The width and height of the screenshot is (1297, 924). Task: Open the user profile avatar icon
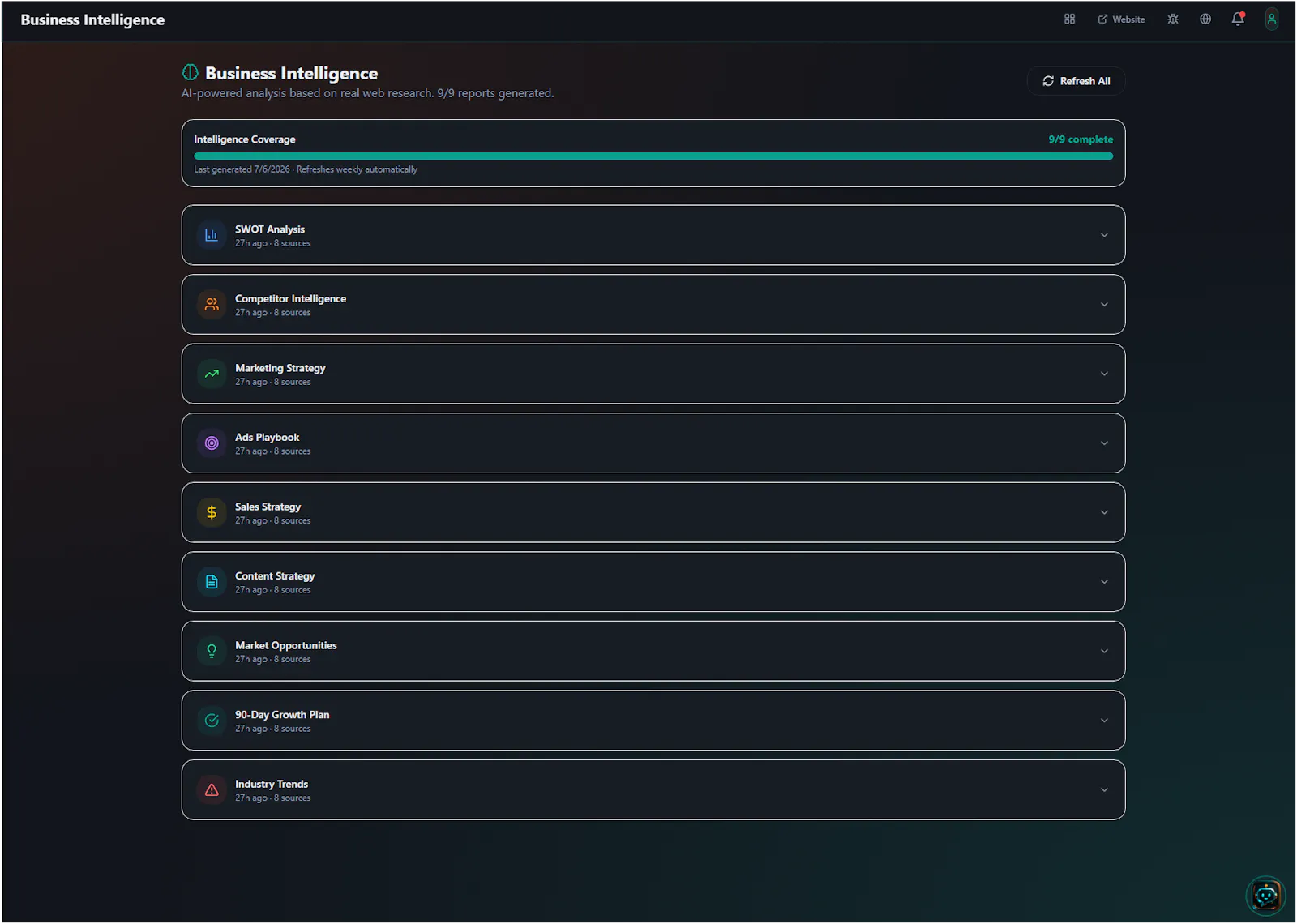tap(1272, 19)
